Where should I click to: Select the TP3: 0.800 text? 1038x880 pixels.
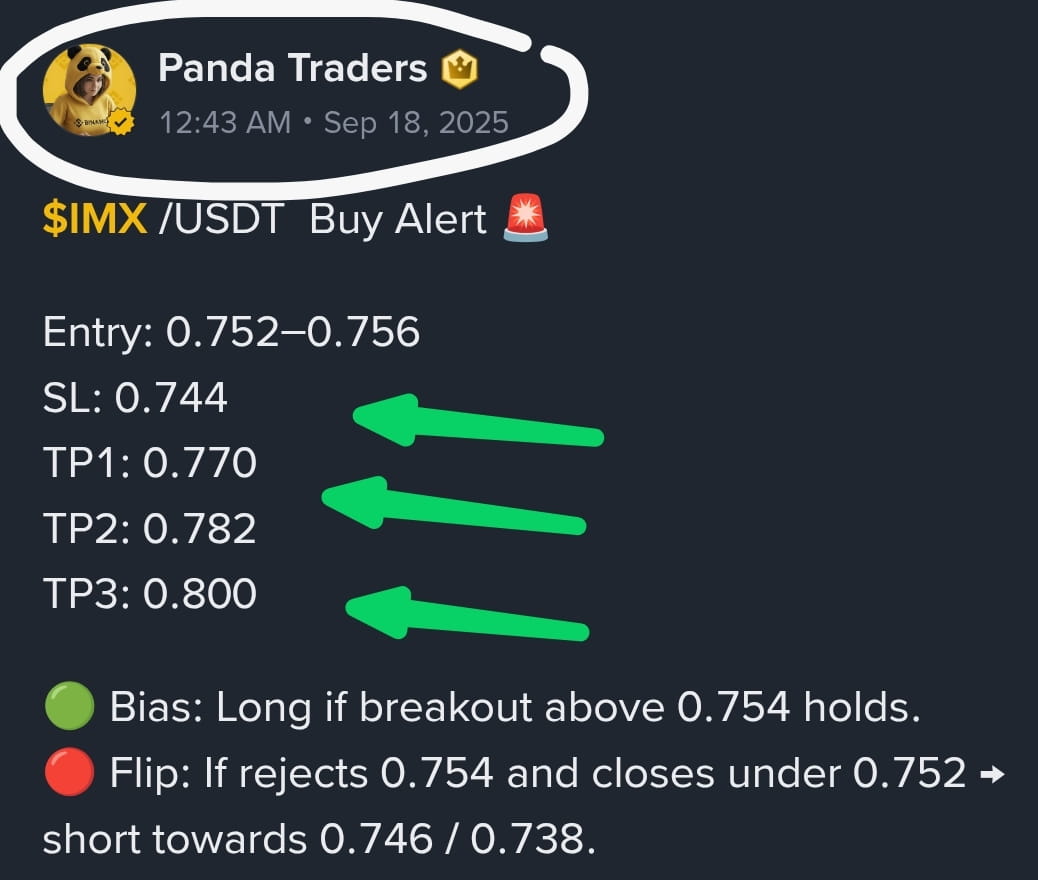[150, 593]
